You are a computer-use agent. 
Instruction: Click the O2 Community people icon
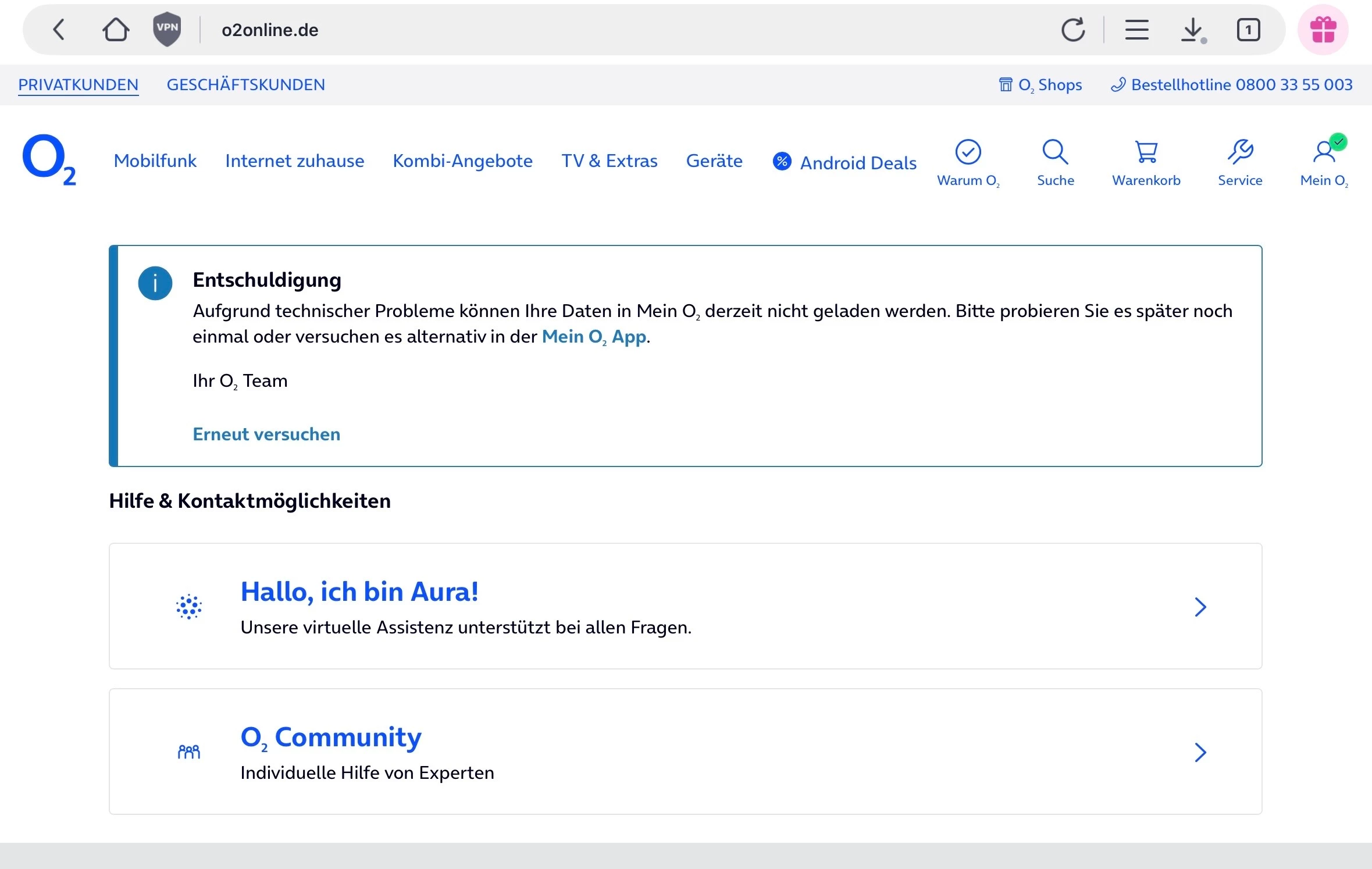[189, 752]
